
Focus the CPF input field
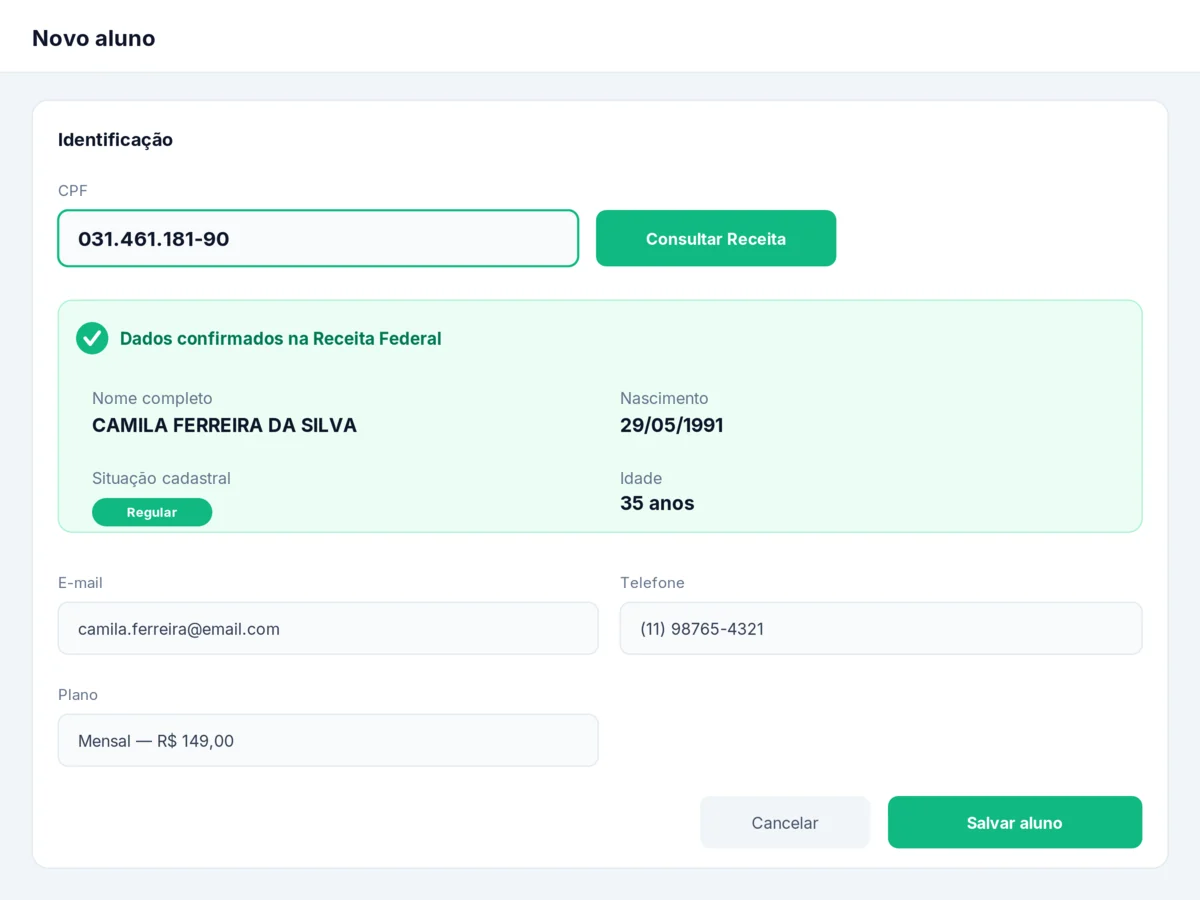pos(318,238)
